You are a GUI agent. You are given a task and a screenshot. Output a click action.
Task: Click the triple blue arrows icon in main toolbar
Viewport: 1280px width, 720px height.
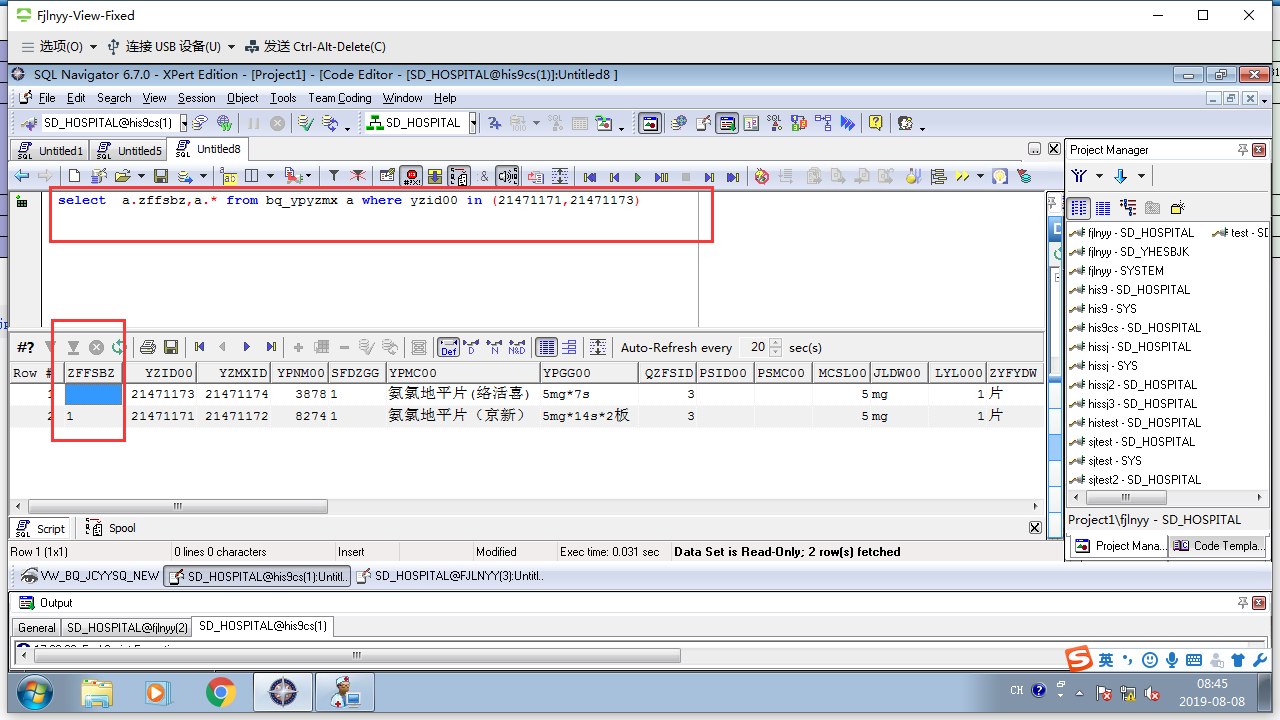pyautogui.click(x=848, y=123)
